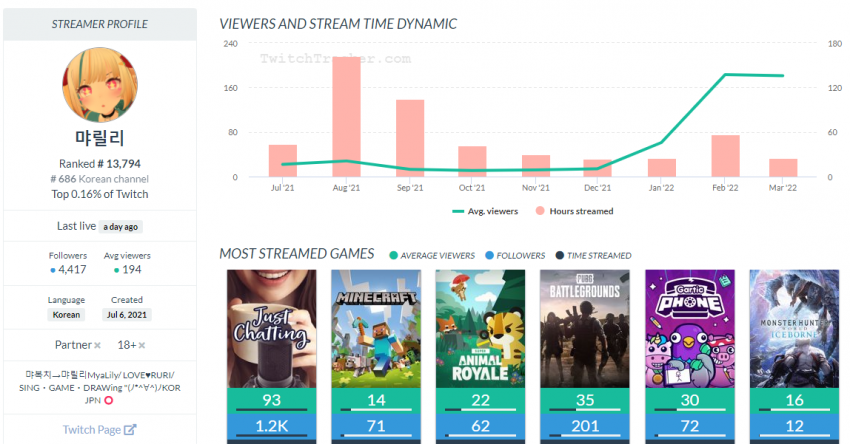Click the 72 followers value for Gartic Phone
The height and width of the screenshot is (444, 850).
(690, 426)
